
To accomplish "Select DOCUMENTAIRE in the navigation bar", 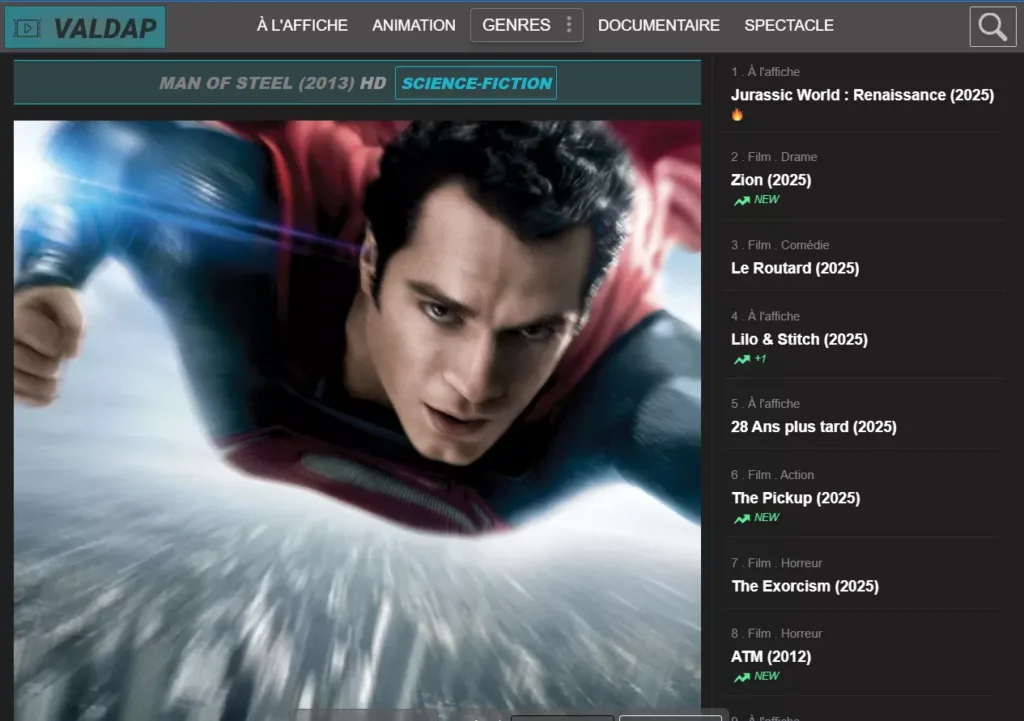I will pos(659,25).
